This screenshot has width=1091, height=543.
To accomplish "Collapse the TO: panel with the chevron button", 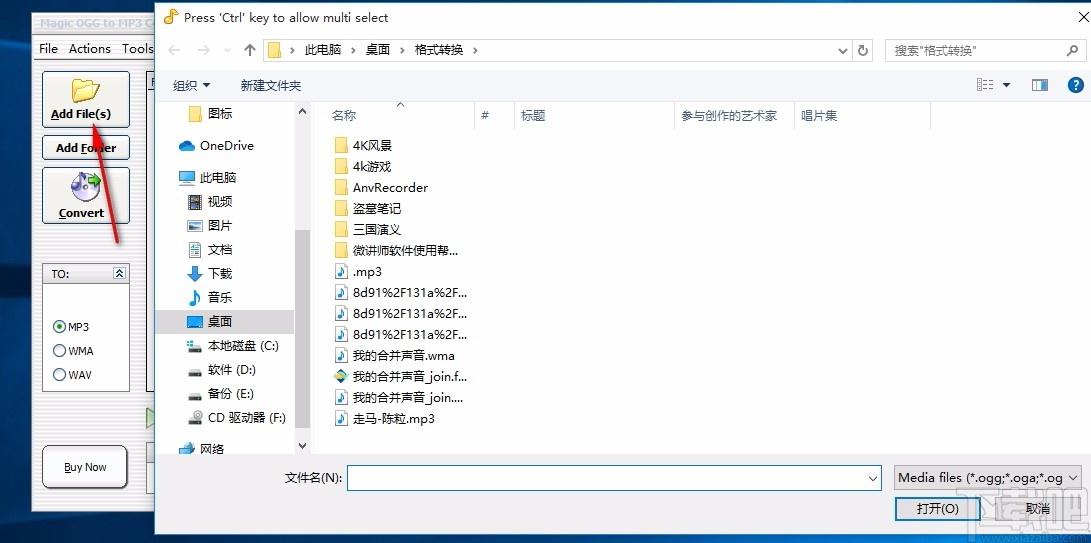I will 119,274.
